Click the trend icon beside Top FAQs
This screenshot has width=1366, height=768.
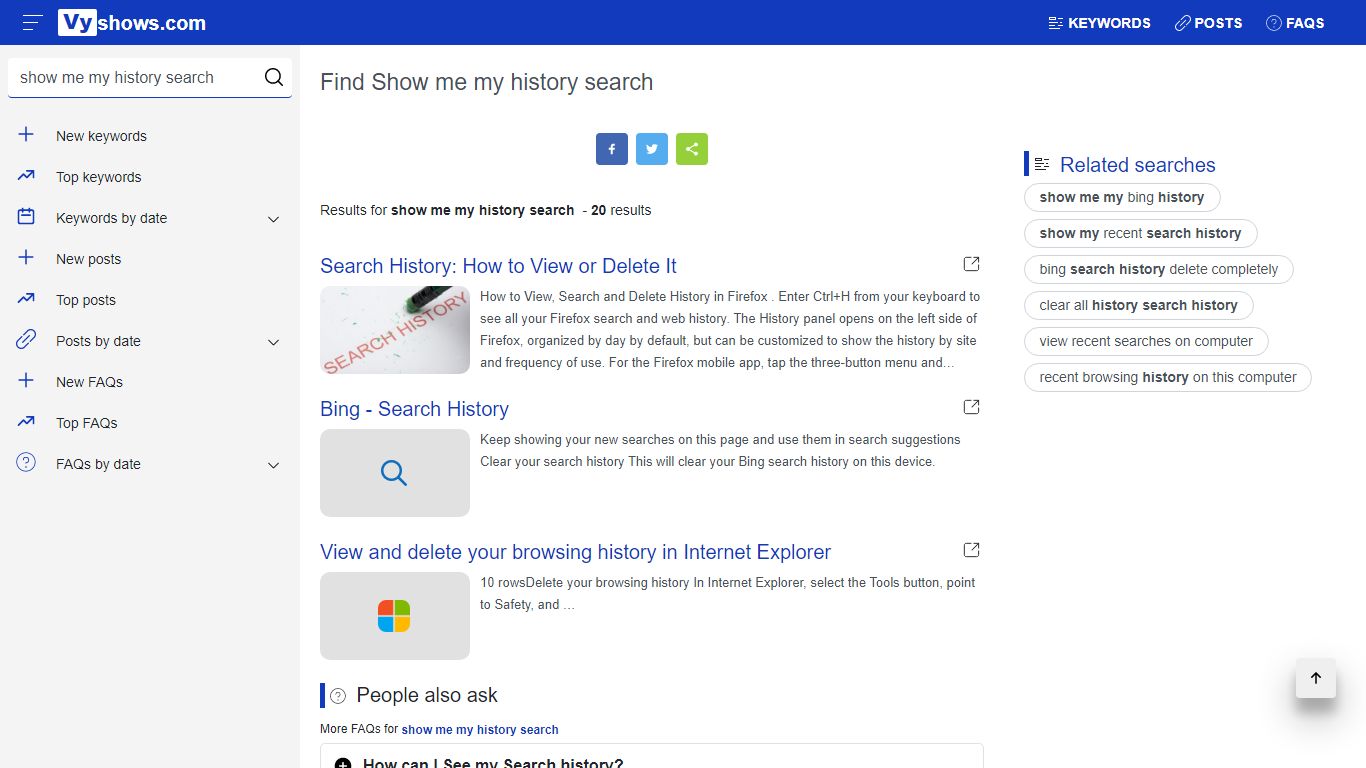pos(26,421)
